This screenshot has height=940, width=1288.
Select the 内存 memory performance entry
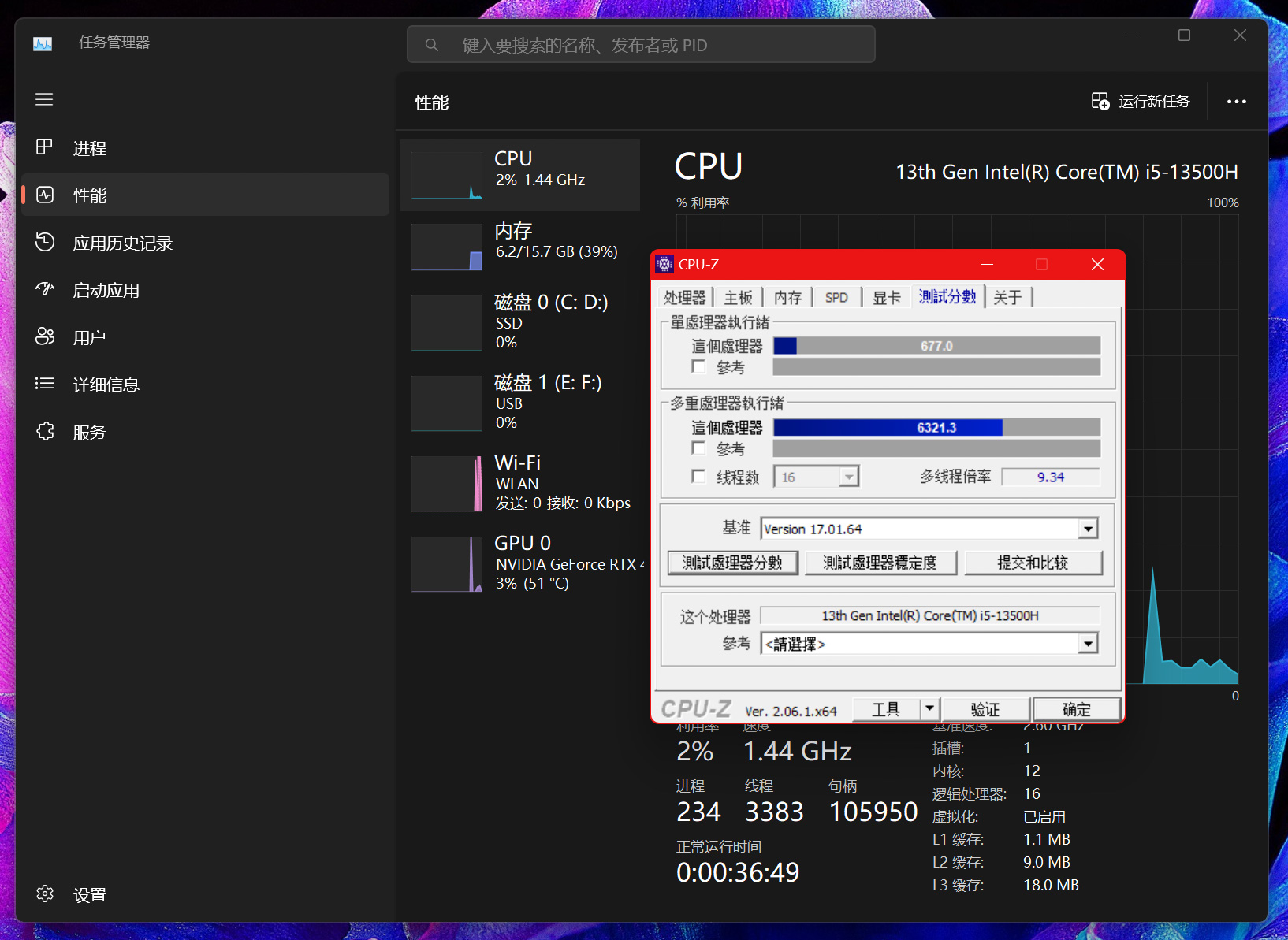[520, 246]
